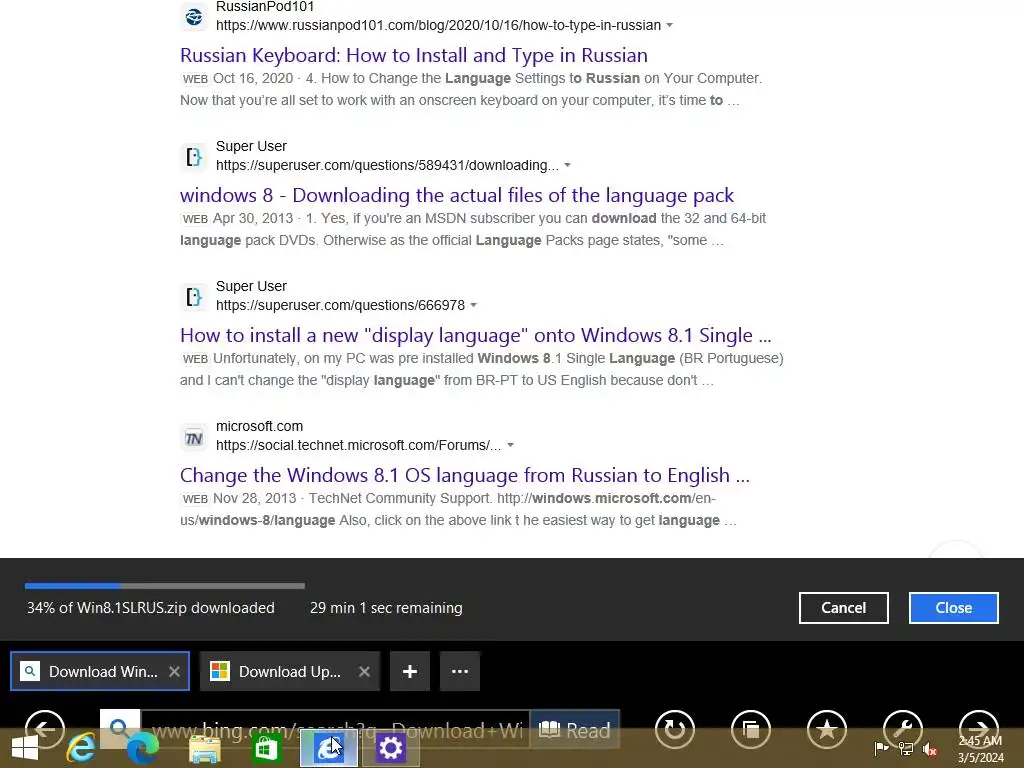This screenshot has height=768, width=1024.
Task: Open the Windows Store taskbar icon
Action: pyautogui.click(x=266, y=748)
